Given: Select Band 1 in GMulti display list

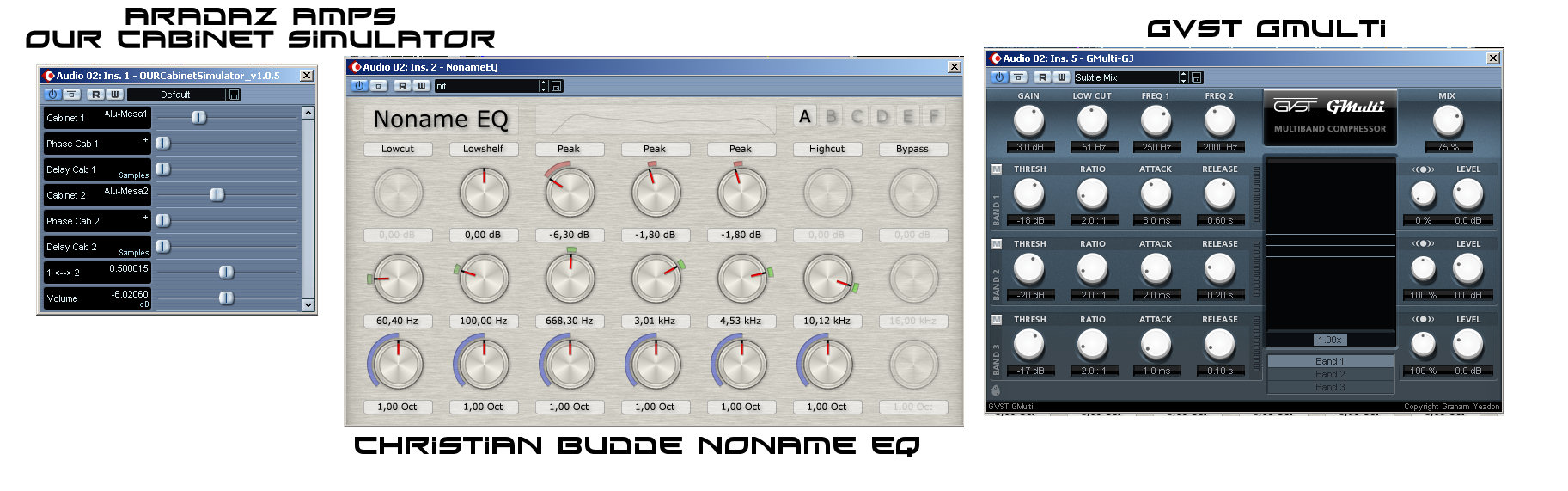Looking at the screenshot, I should 1330,361.
